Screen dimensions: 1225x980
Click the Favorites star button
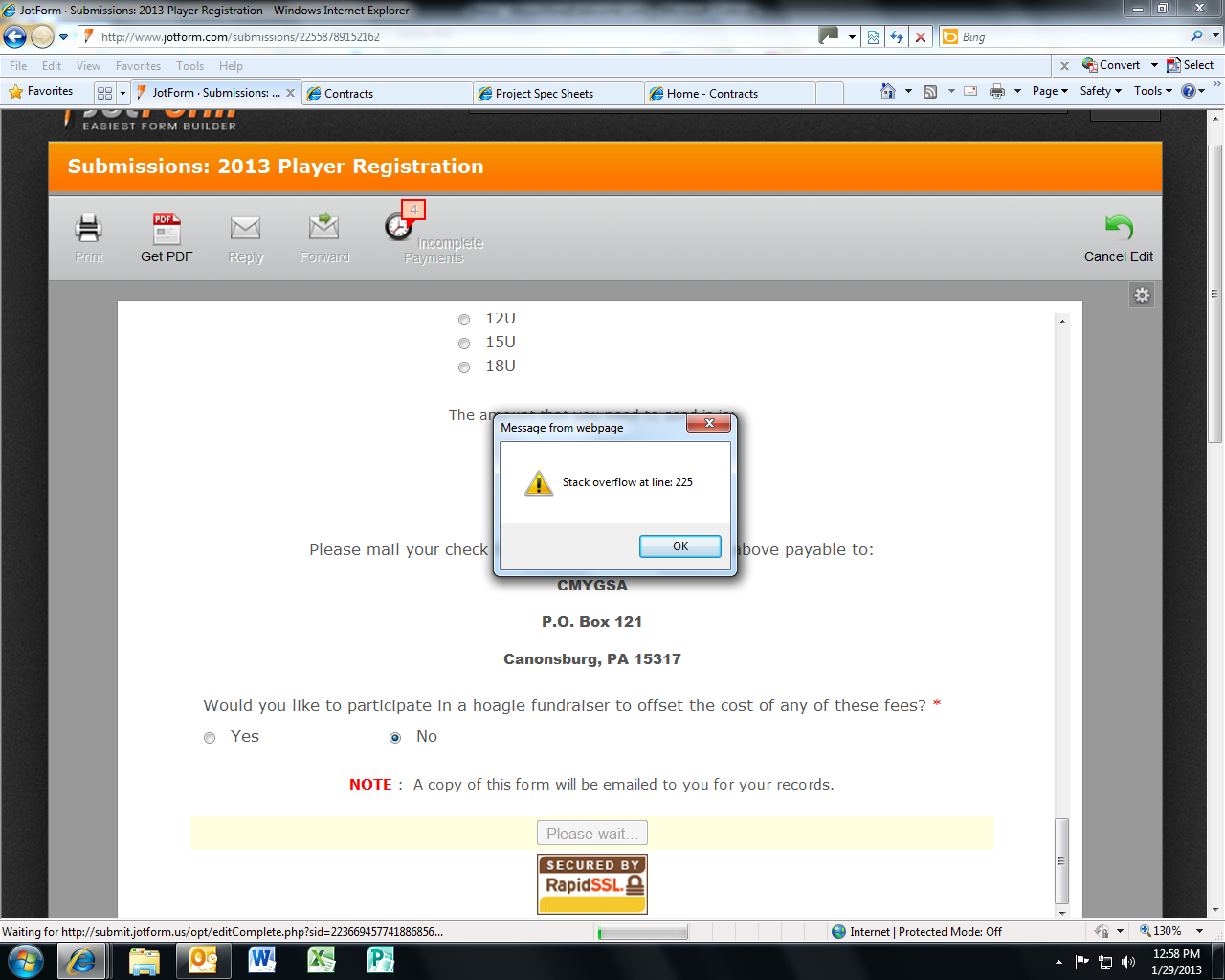click(x=41, y=92)
